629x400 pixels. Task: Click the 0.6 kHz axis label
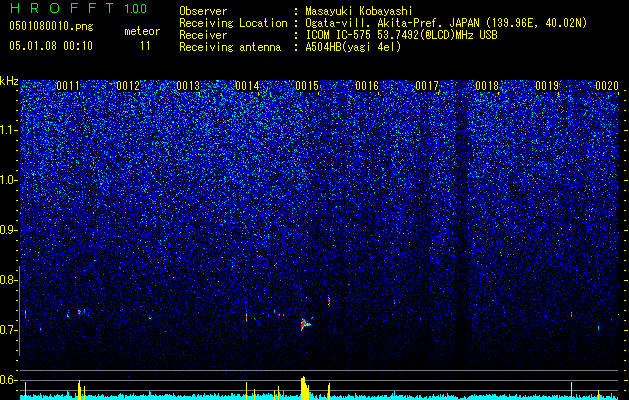pyautogui.click(x=8, y=380)
